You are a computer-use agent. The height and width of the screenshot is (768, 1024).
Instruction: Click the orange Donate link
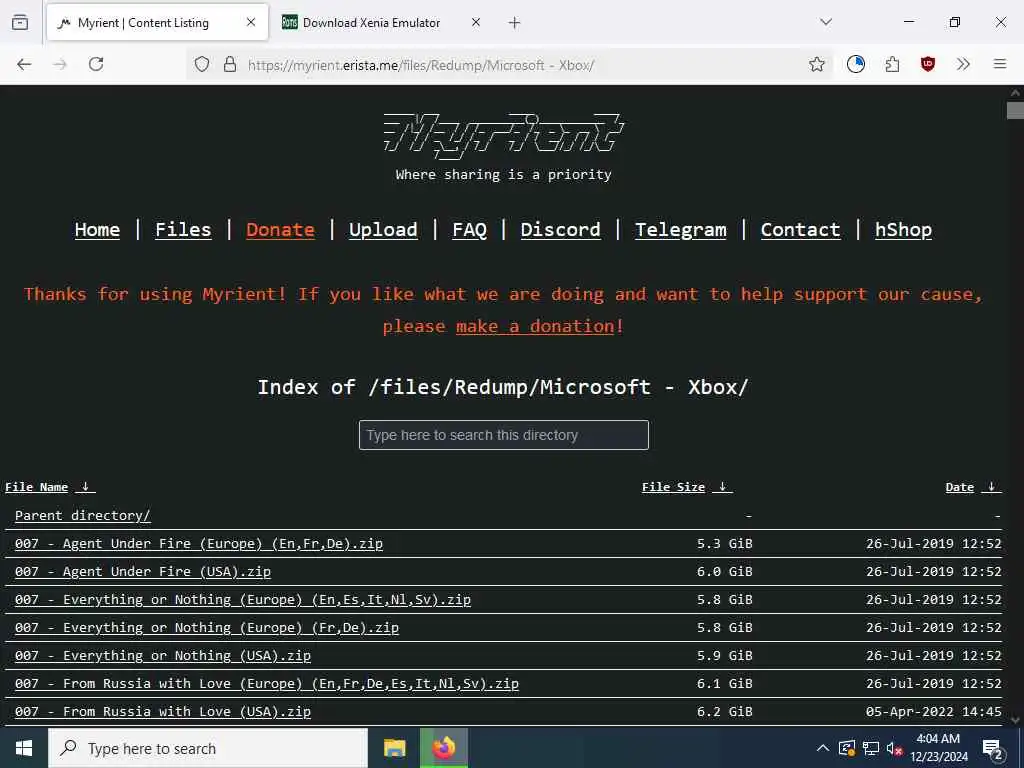pos(280,230)
